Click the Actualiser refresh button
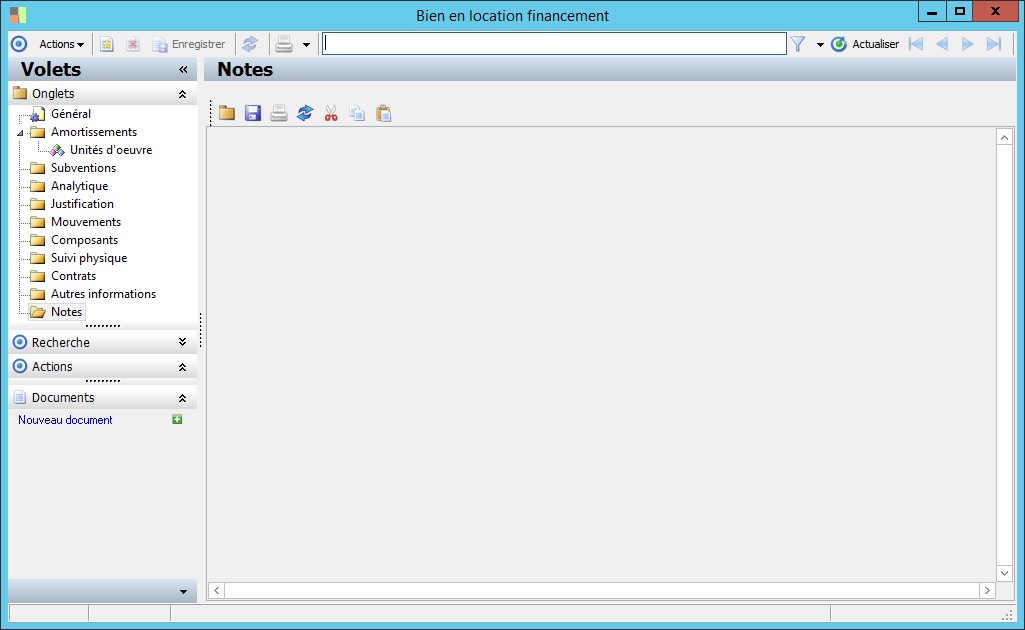This screenshot has height=630, width=1025. coord(865,44)
